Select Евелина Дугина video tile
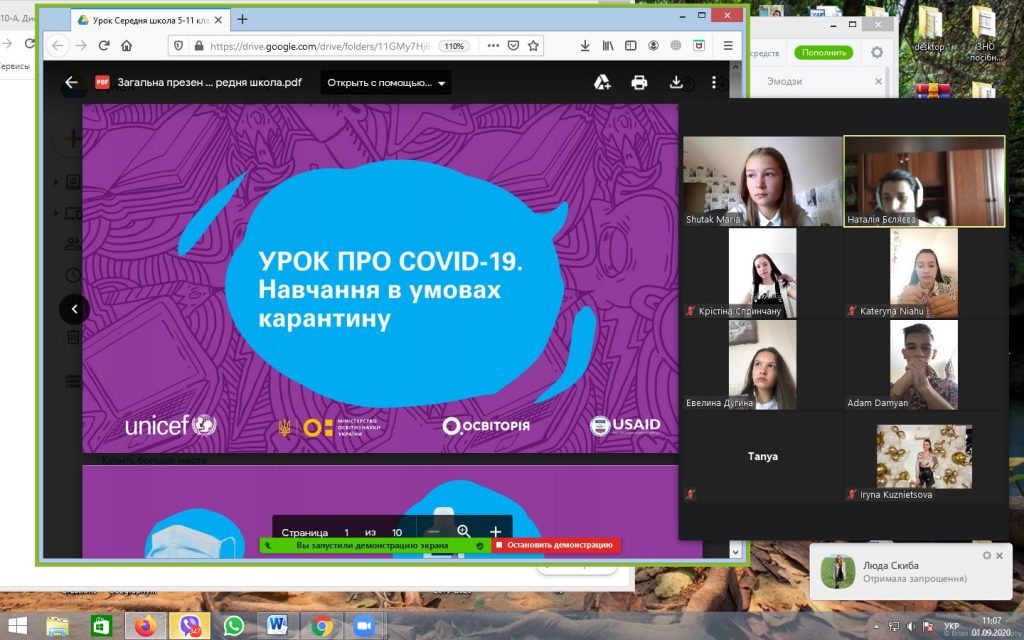The image size is (1024, 640). (763, 365)
